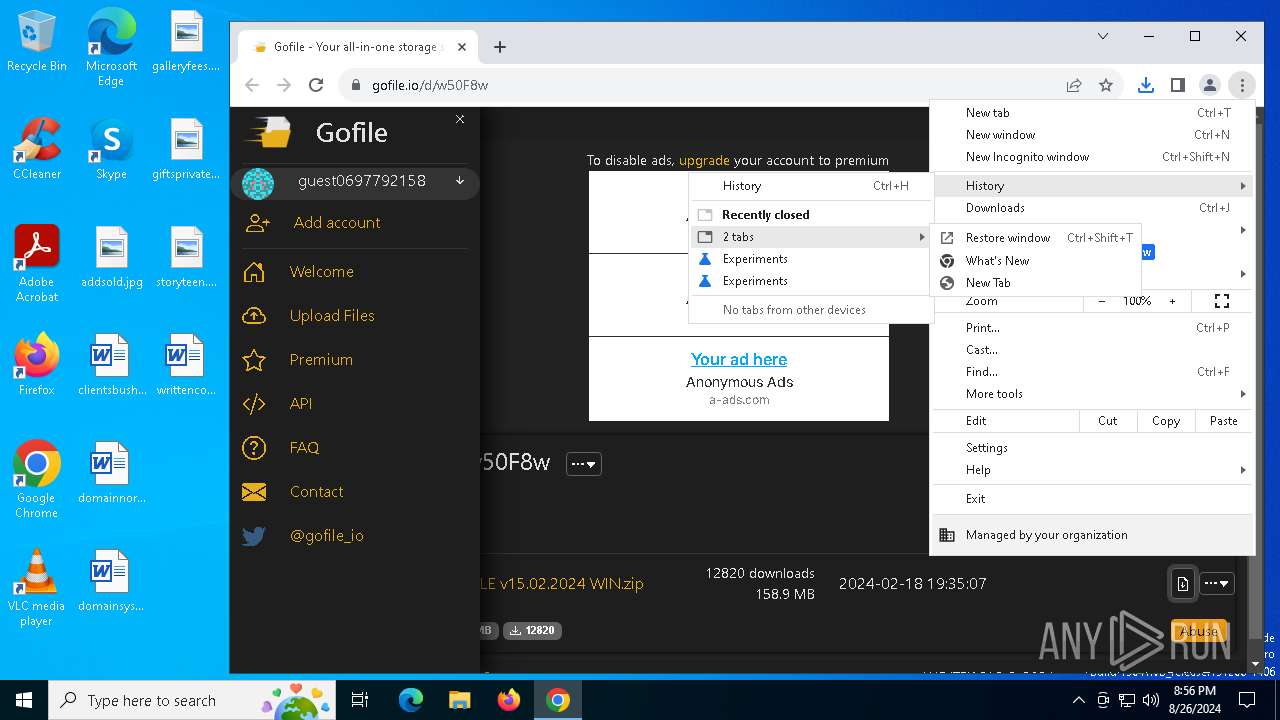Decrease zoom with the minus button

tap(1102, 301)
